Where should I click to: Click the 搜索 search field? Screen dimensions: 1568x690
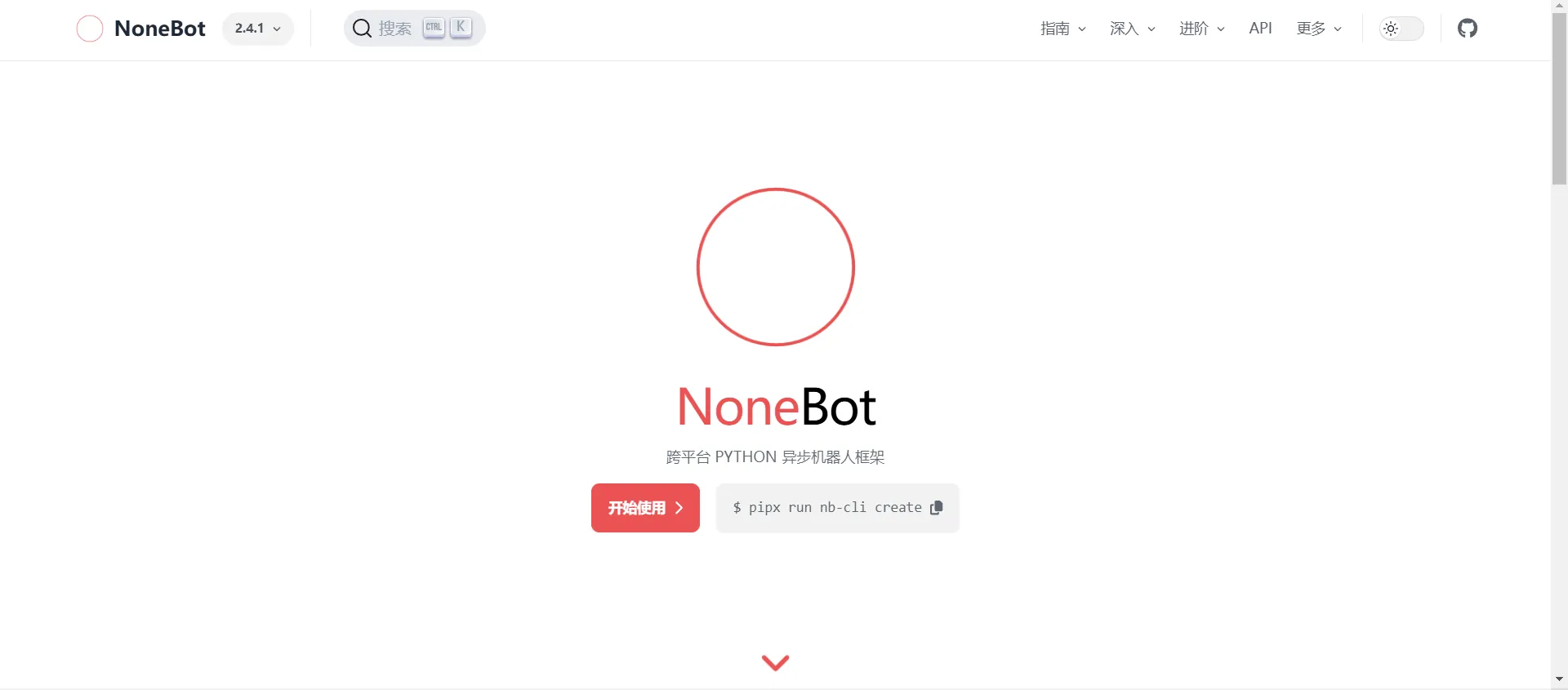tap(415, 29)
